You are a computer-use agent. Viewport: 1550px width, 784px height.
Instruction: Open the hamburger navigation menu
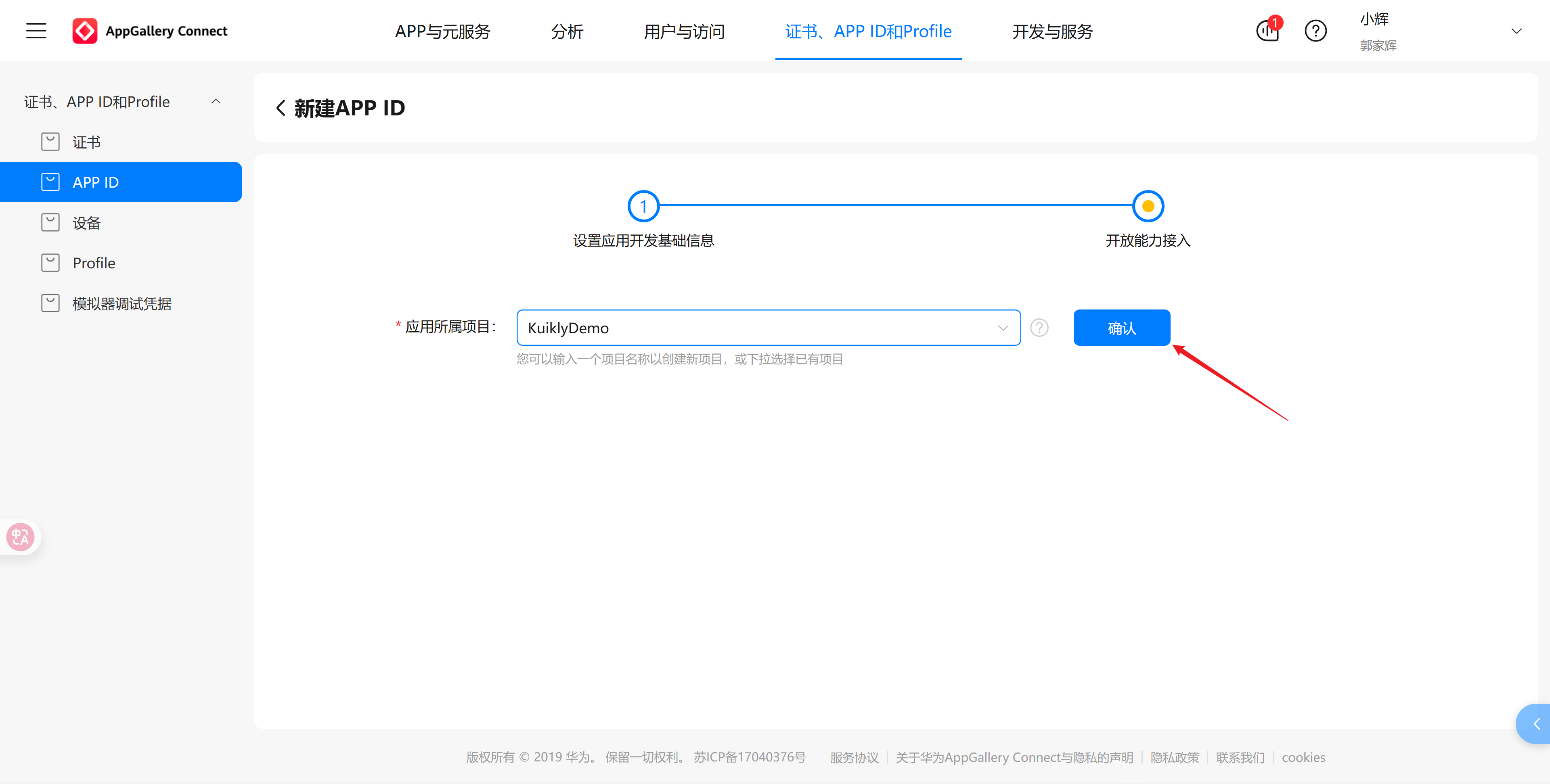(x=36, y=31)
